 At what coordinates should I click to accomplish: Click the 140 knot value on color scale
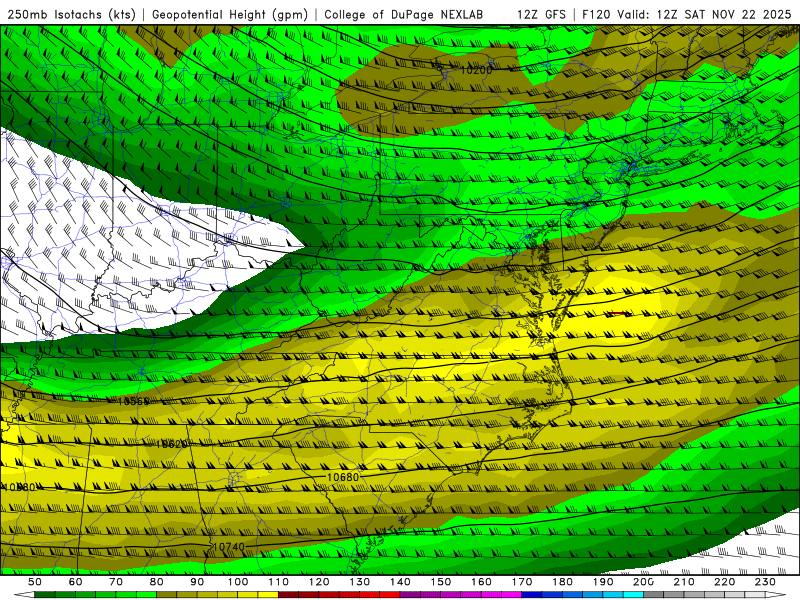tap(401, 582)
